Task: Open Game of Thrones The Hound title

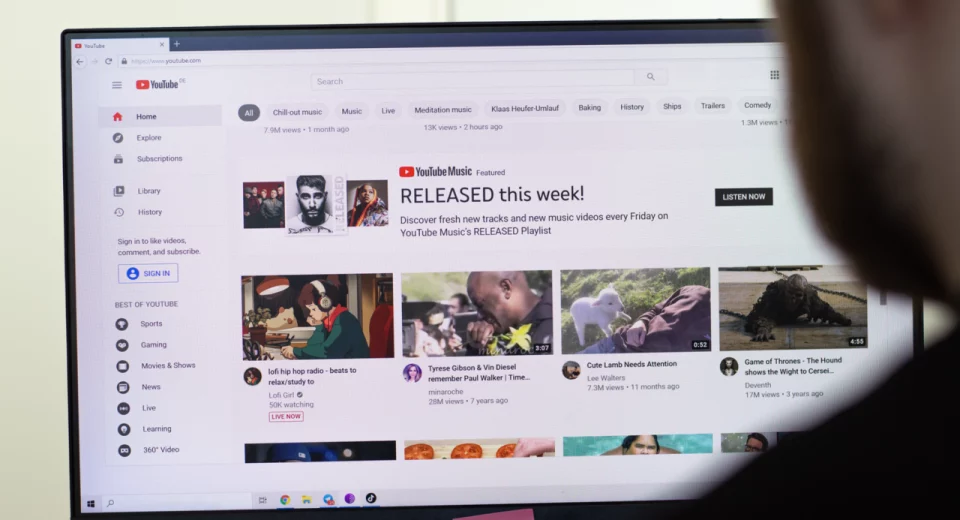Action: [793, 366]
